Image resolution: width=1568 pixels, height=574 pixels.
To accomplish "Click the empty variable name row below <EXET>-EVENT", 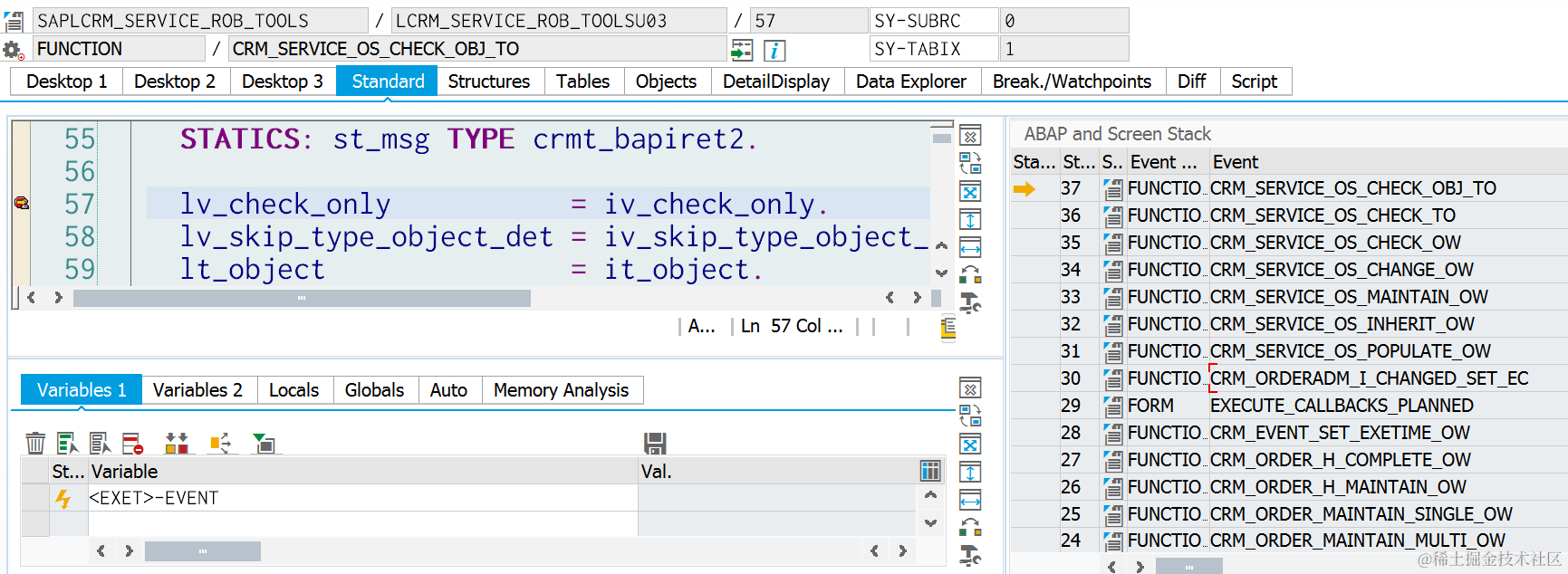I will click(362, 524).
